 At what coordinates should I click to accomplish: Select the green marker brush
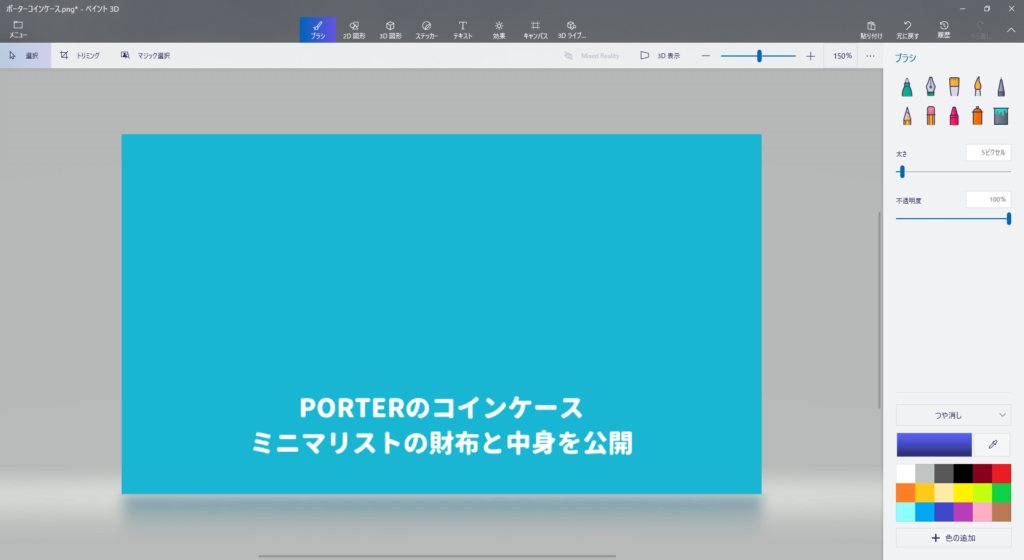[906, 87]
